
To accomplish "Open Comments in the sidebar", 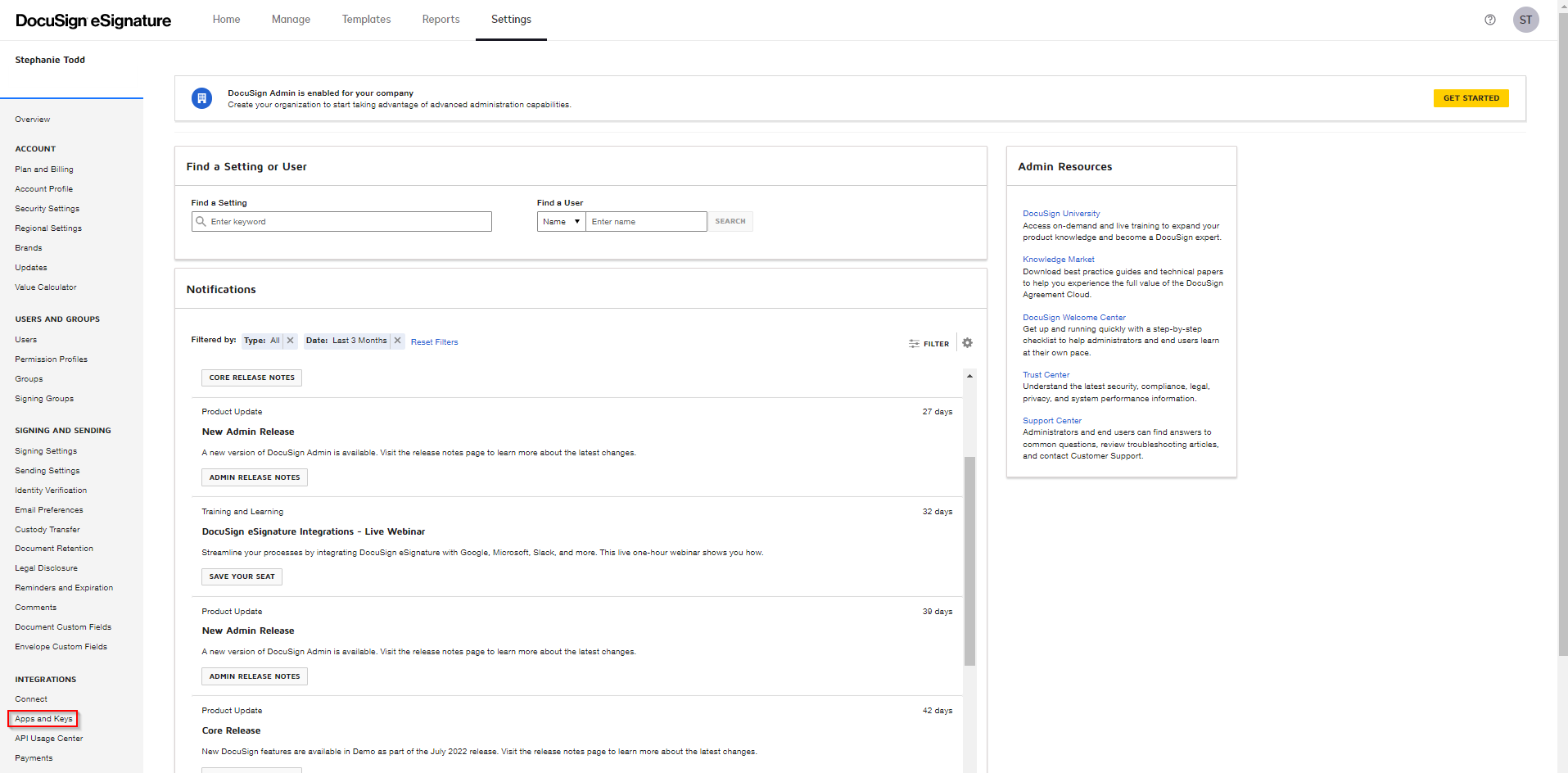I will point(36,608).
